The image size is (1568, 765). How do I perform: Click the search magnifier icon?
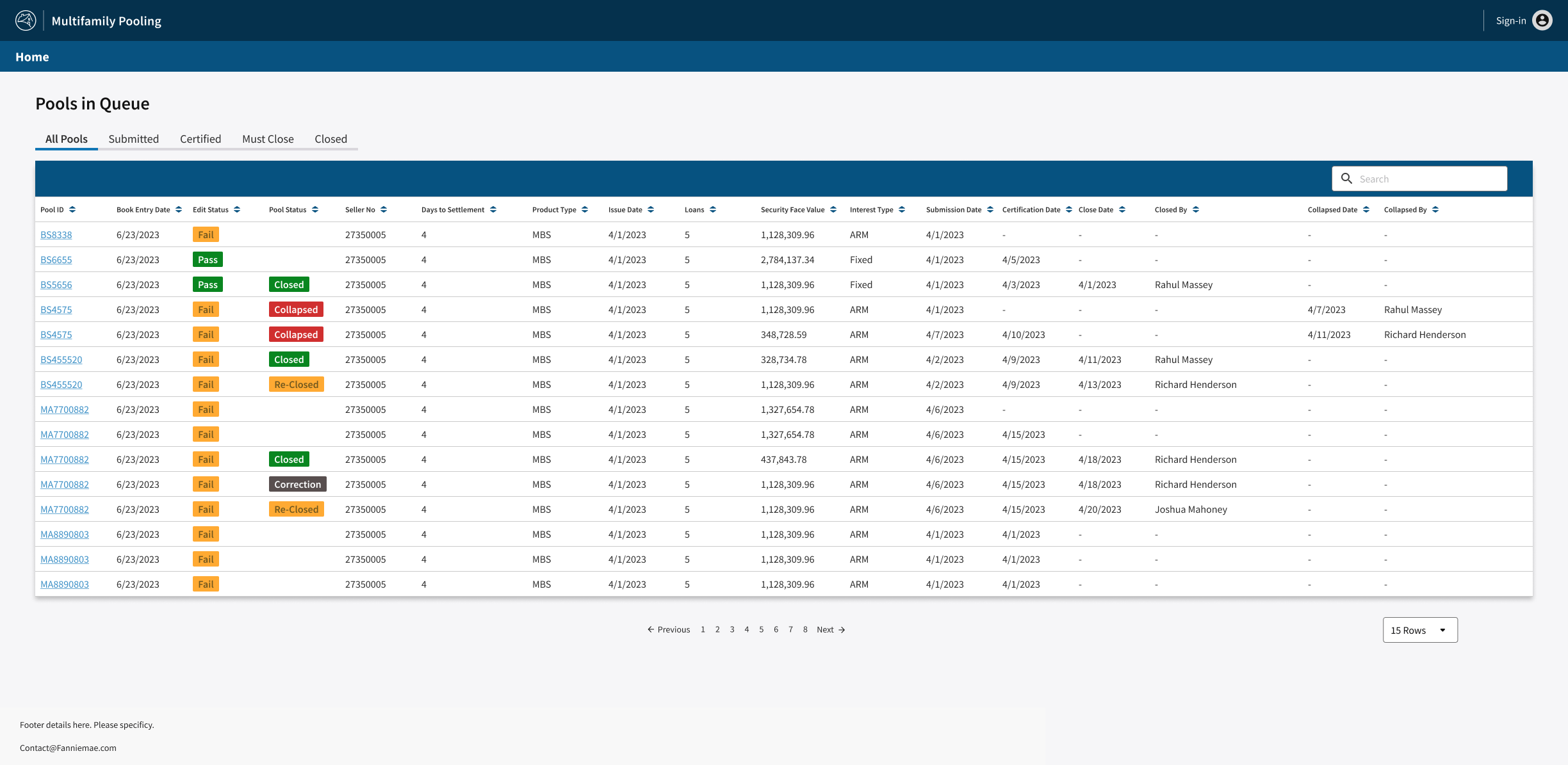1346,179
